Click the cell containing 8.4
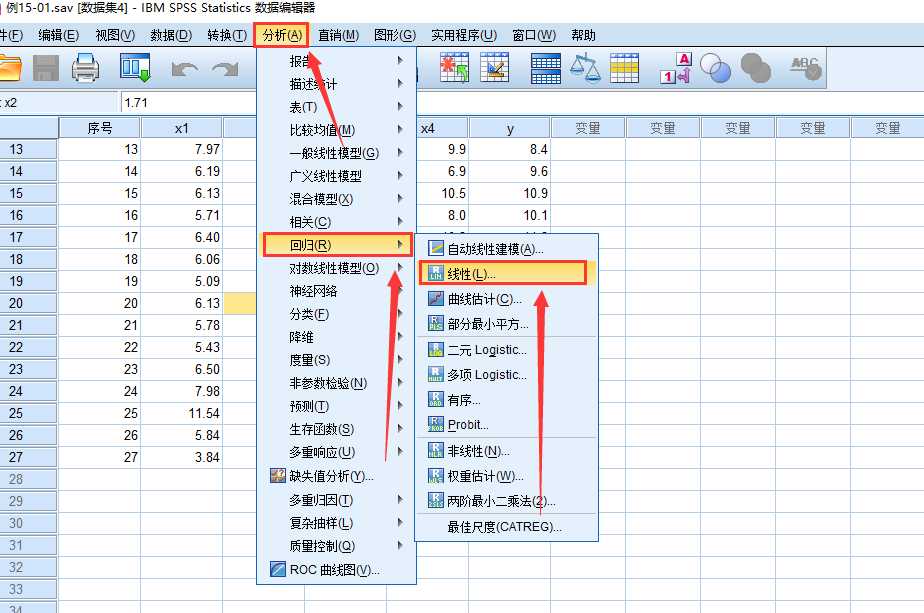Viewport: 924px width, 613px height. (510, 149)
